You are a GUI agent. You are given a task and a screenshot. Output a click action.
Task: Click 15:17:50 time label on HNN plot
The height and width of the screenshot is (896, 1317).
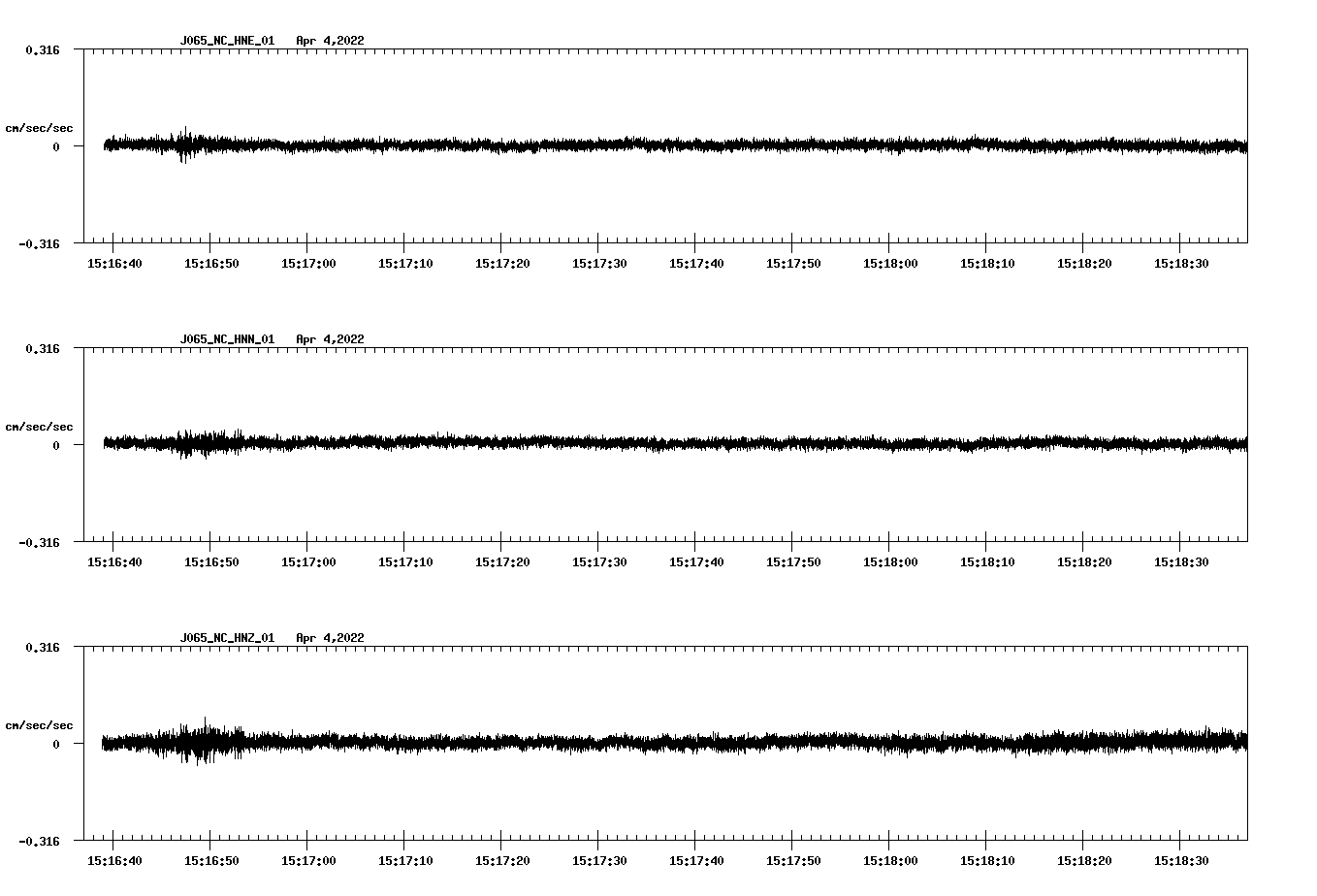point(793,561)
